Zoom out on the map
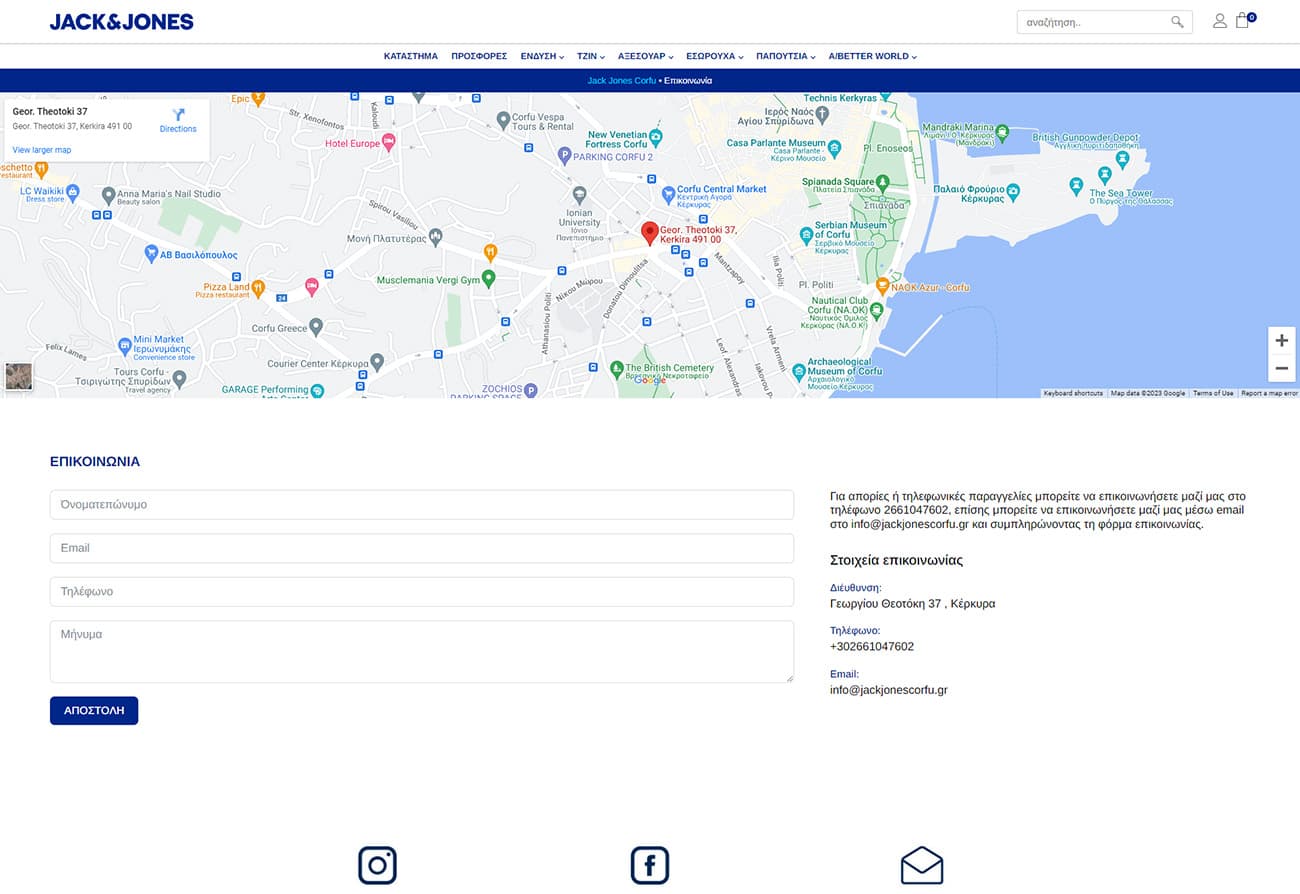 point(1281,368)
